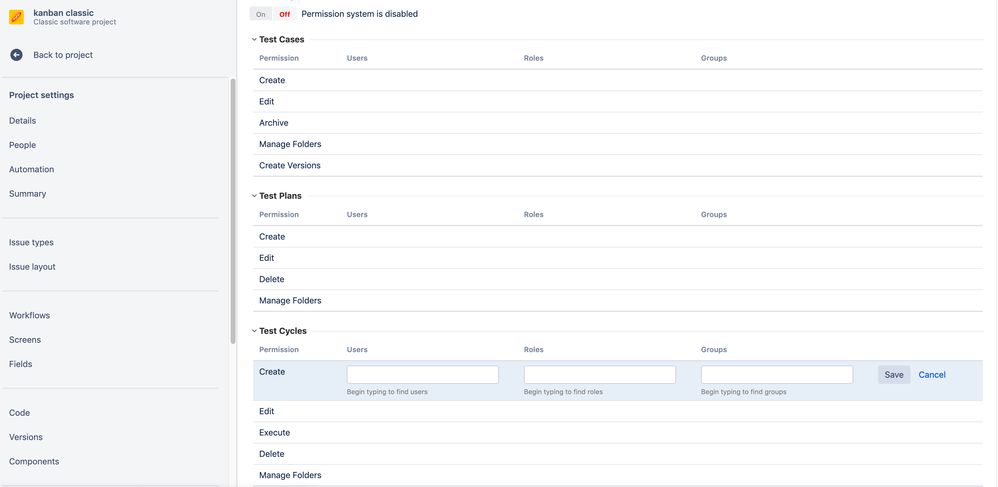The width and height of the screenshot is (998, 487).
Task: Click the sidebar vertical scrollbar
Action: (x=233, y=211)
